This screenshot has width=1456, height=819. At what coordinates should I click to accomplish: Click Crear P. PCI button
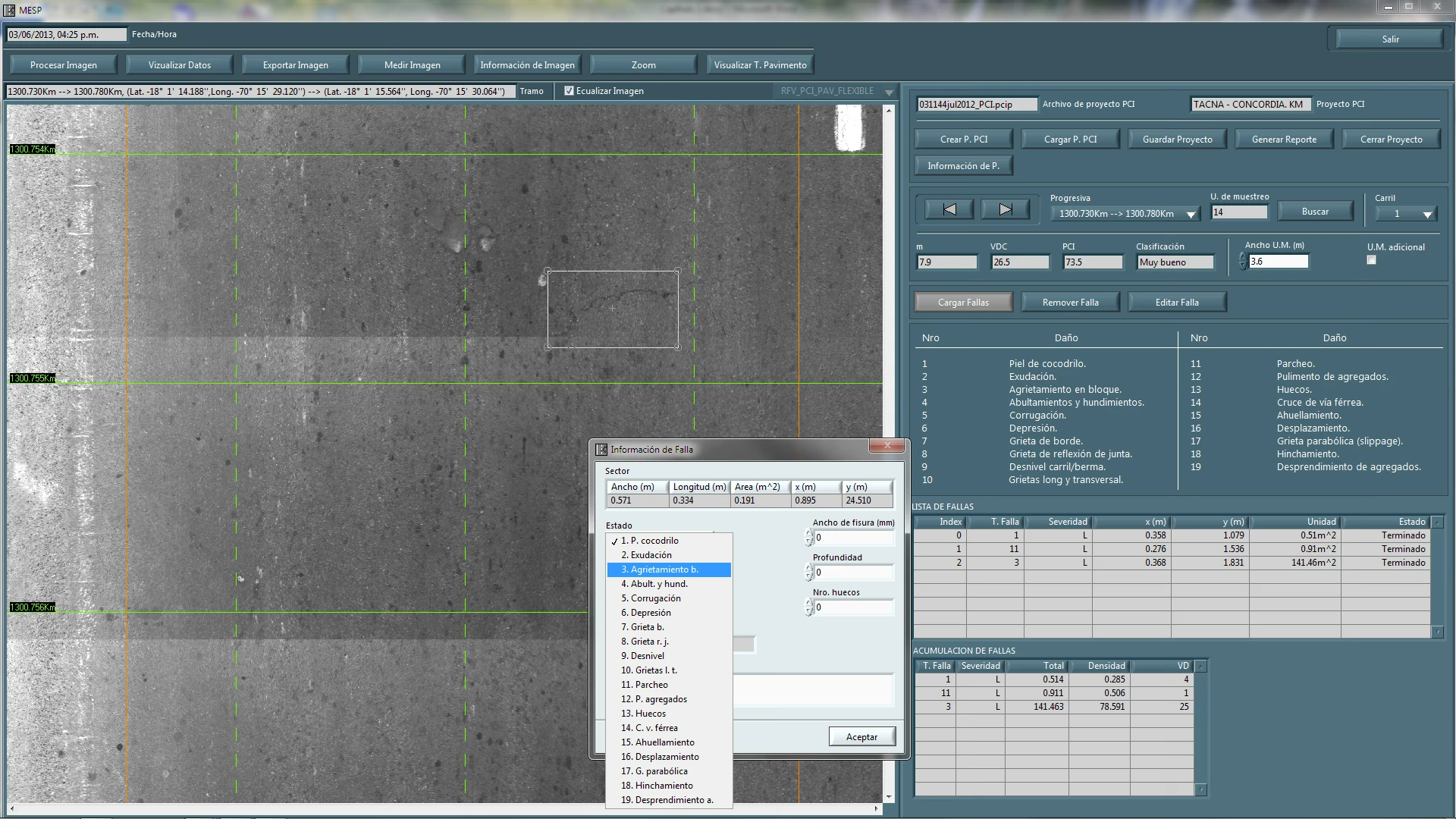click(x=964, y=140)
